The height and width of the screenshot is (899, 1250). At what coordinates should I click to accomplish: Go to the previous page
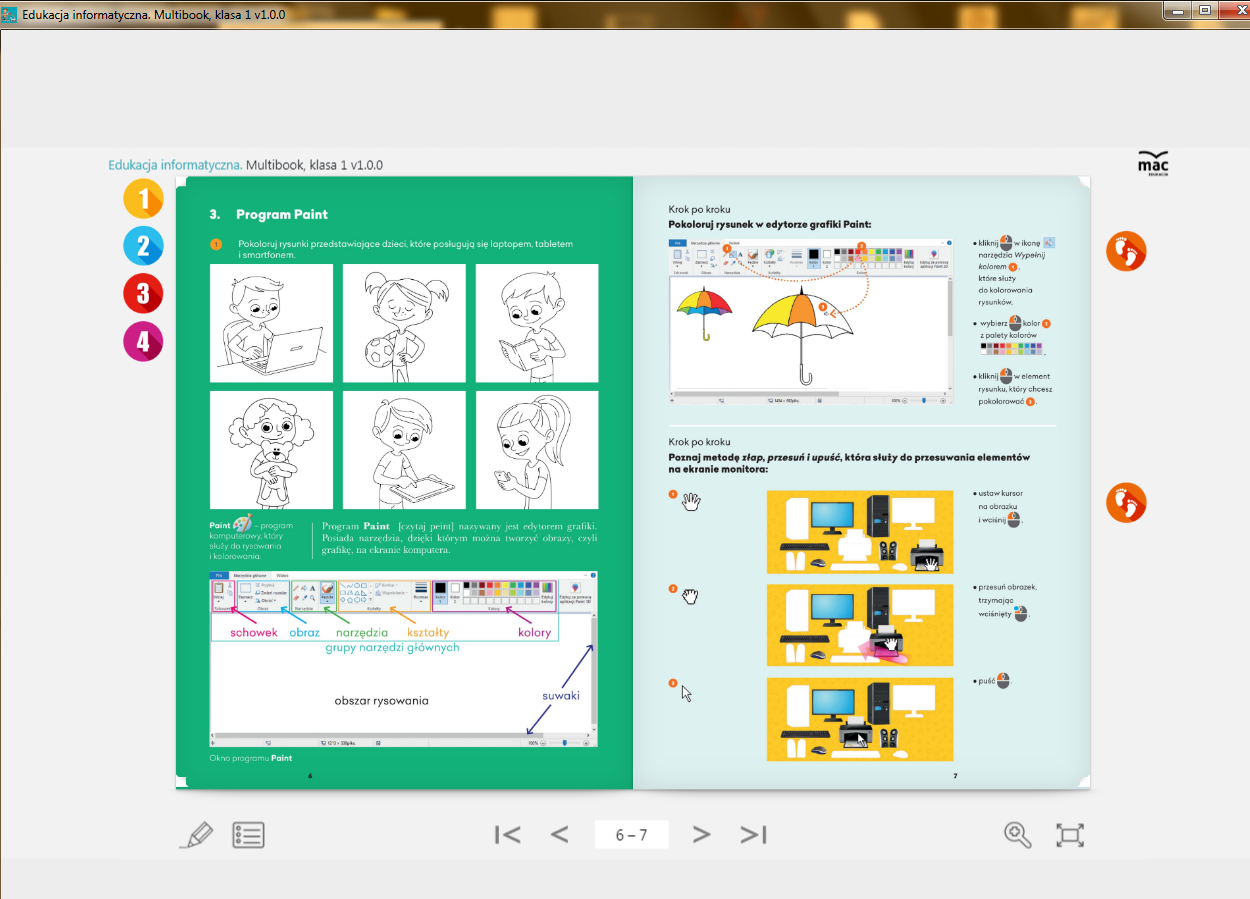(560, 835)
